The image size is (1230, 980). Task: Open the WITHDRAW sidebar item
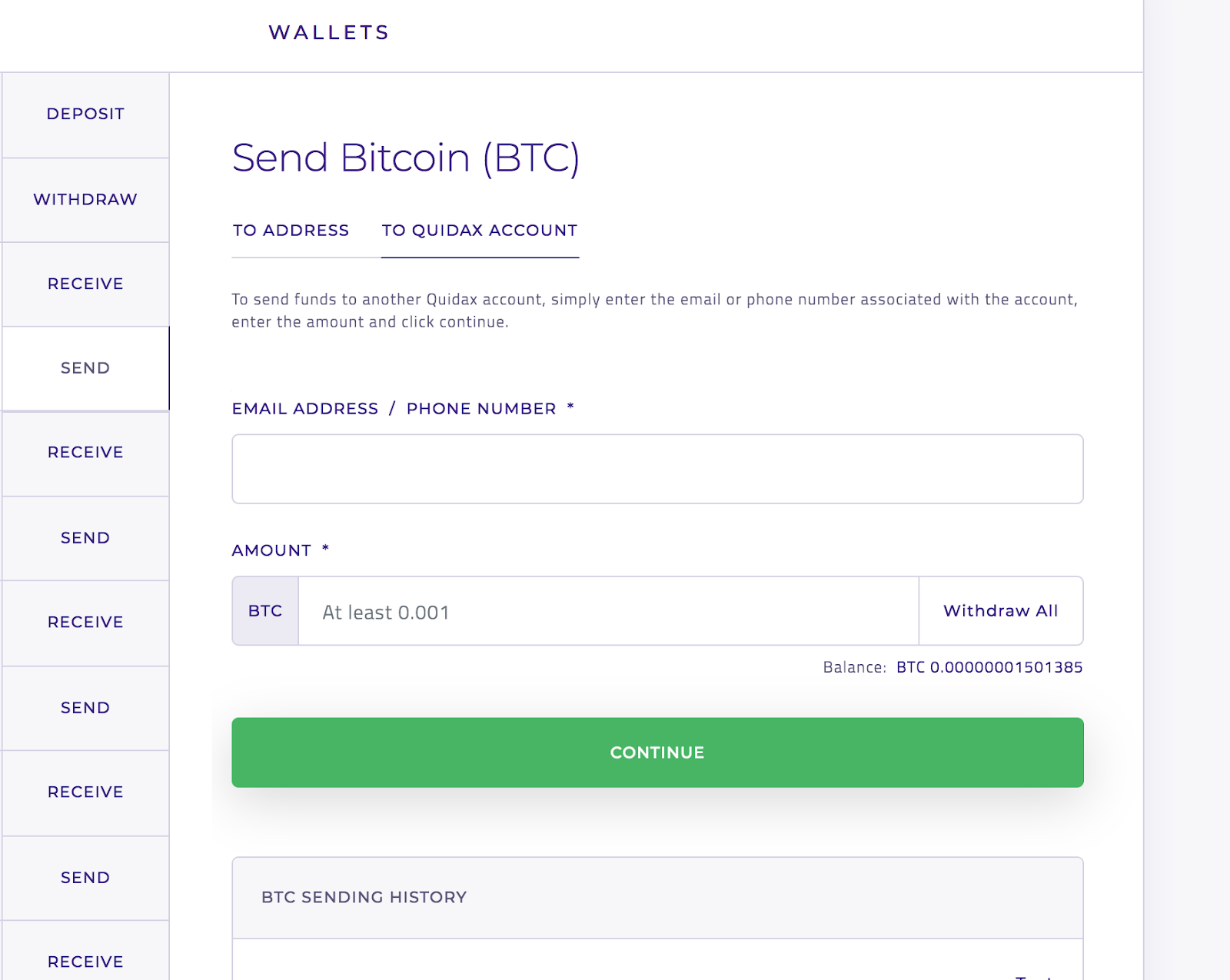[85, 200]
